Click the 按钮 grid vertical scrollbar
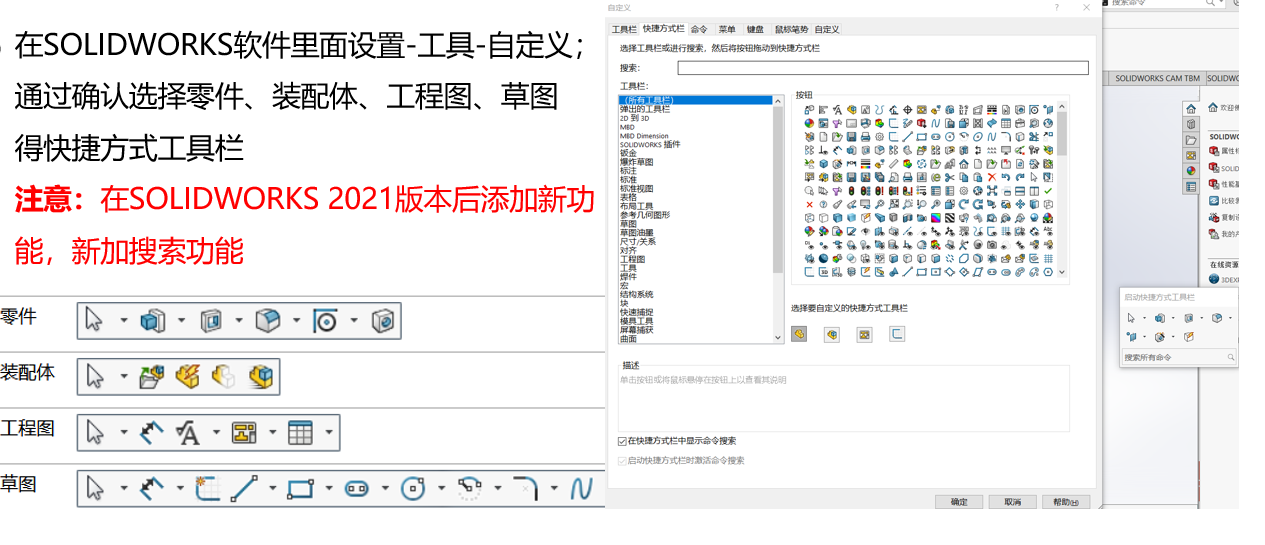Screen dimensions: 1265x545 point(1062,190)
